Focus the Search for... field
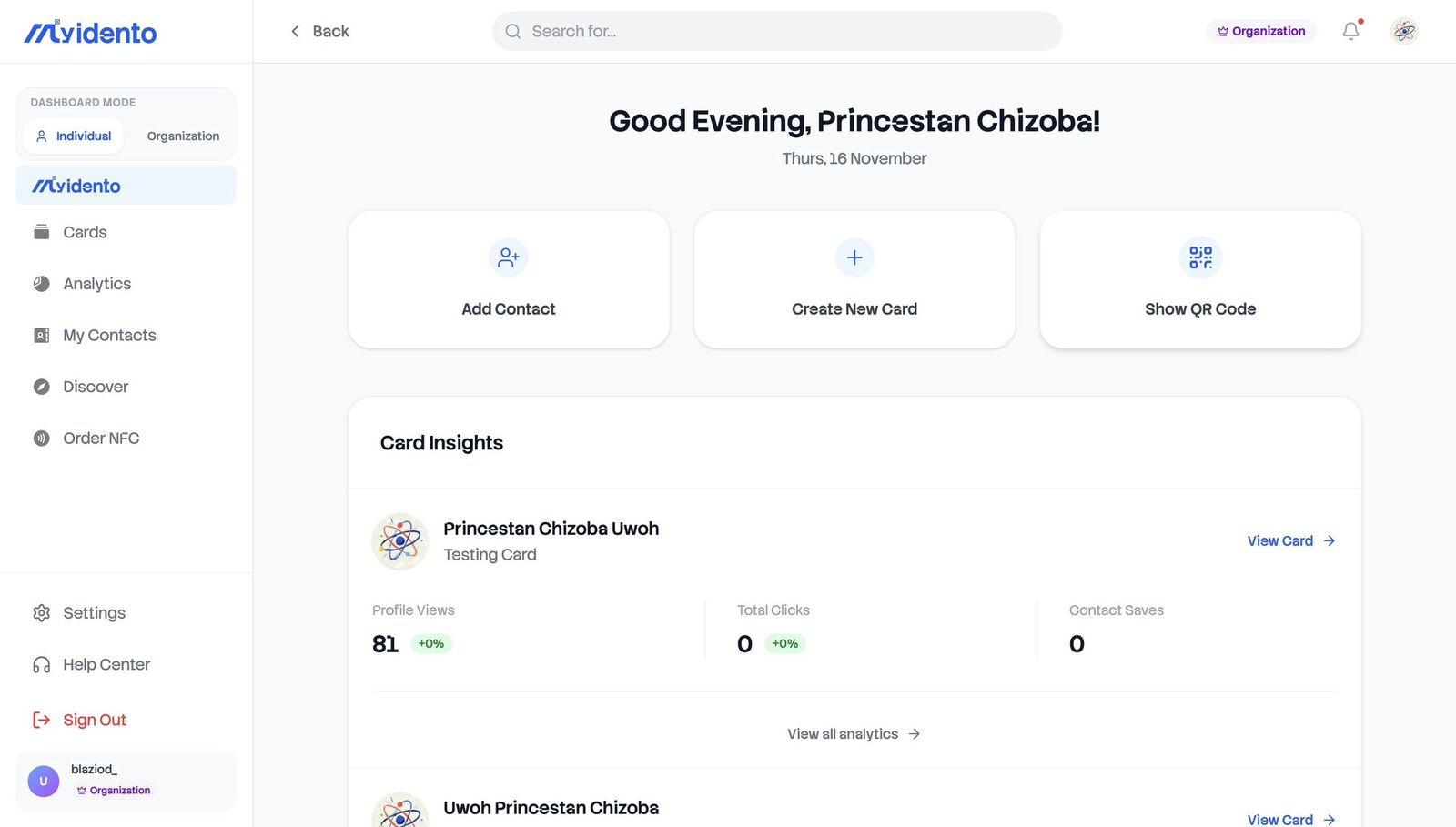The image size is (1456, 827). pos(777,31)
